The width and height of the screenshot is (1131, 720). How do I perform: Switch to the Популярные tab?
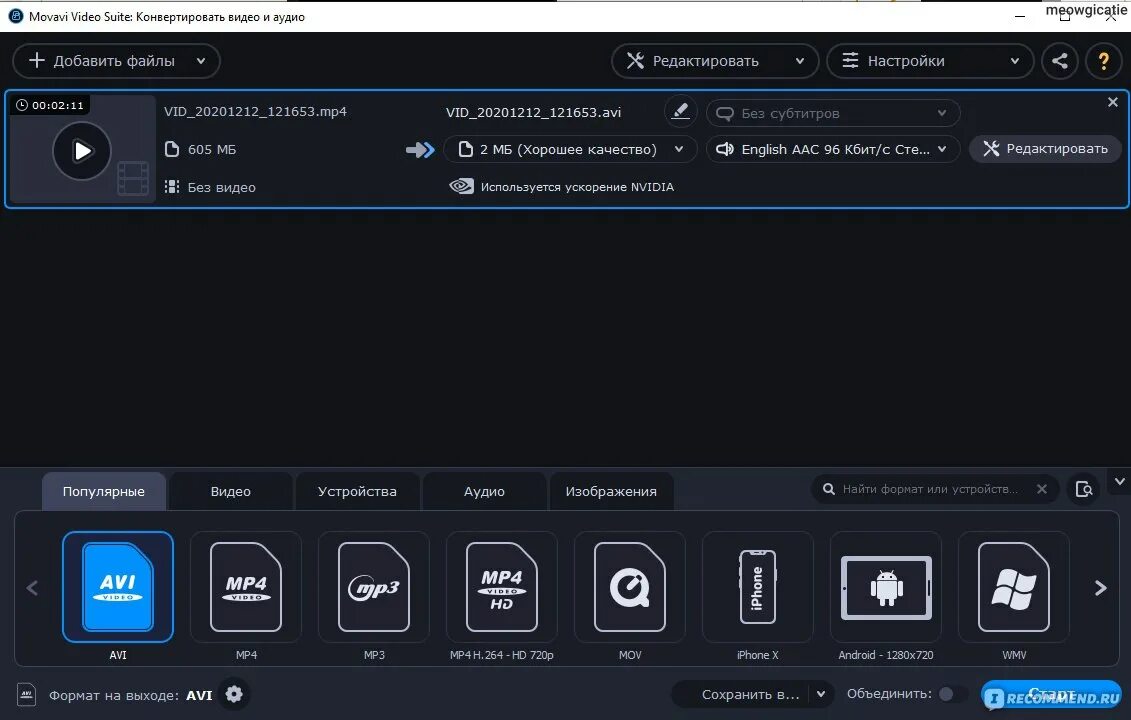(104, 491)
